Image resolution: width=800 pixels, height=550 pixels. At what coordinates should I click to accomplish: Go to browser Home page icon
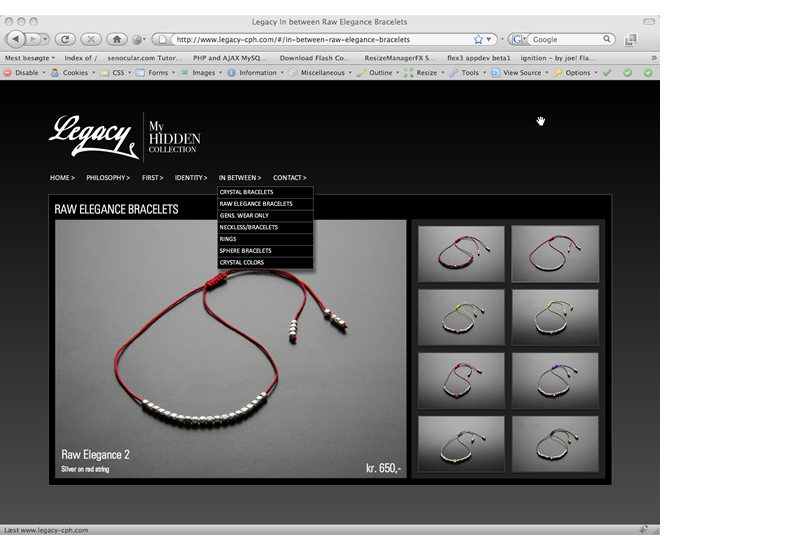117,39
